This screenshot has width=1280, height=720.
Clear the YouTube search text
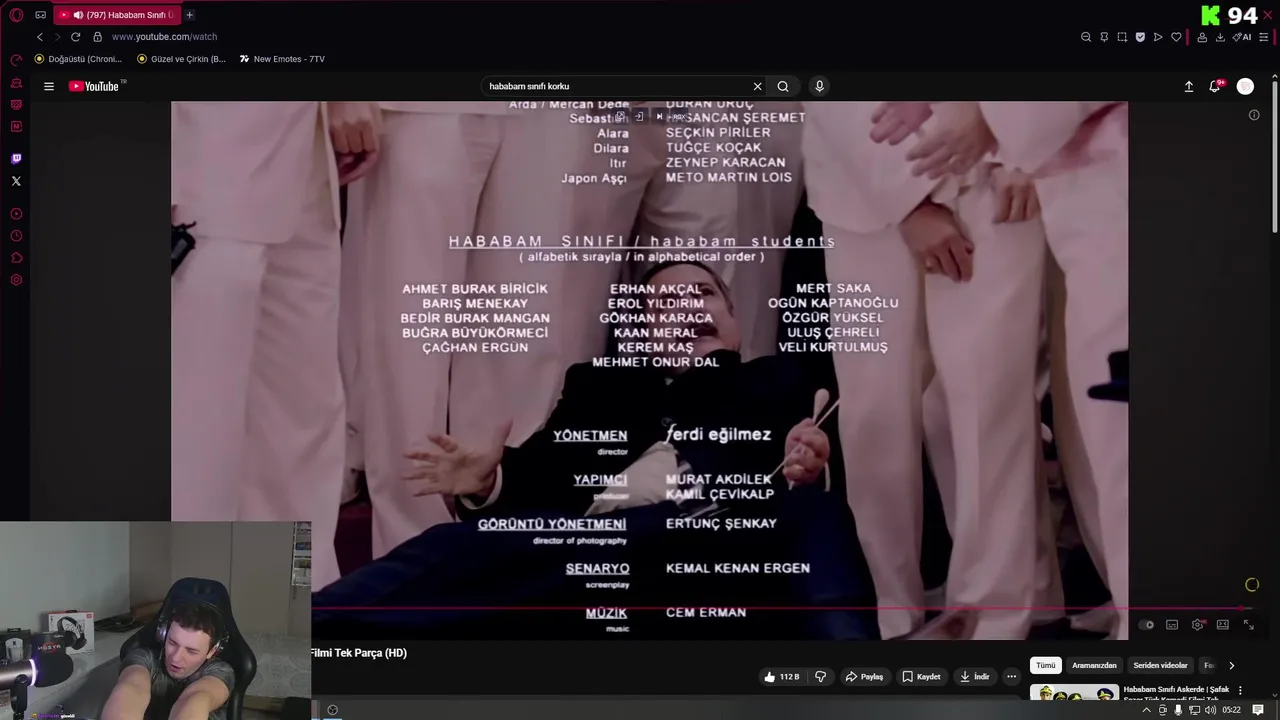(x=757, y=86)
